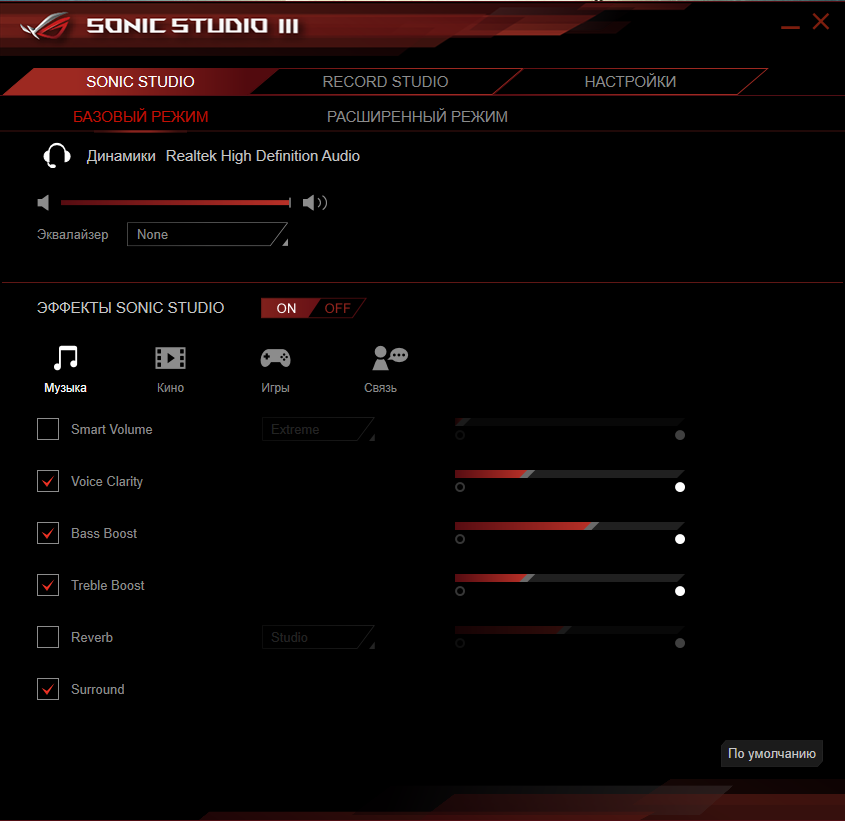Viewport: 845px width, 821px height.
Task: Open the Эквалайзер None dropdown
Action: click(207, 234)
